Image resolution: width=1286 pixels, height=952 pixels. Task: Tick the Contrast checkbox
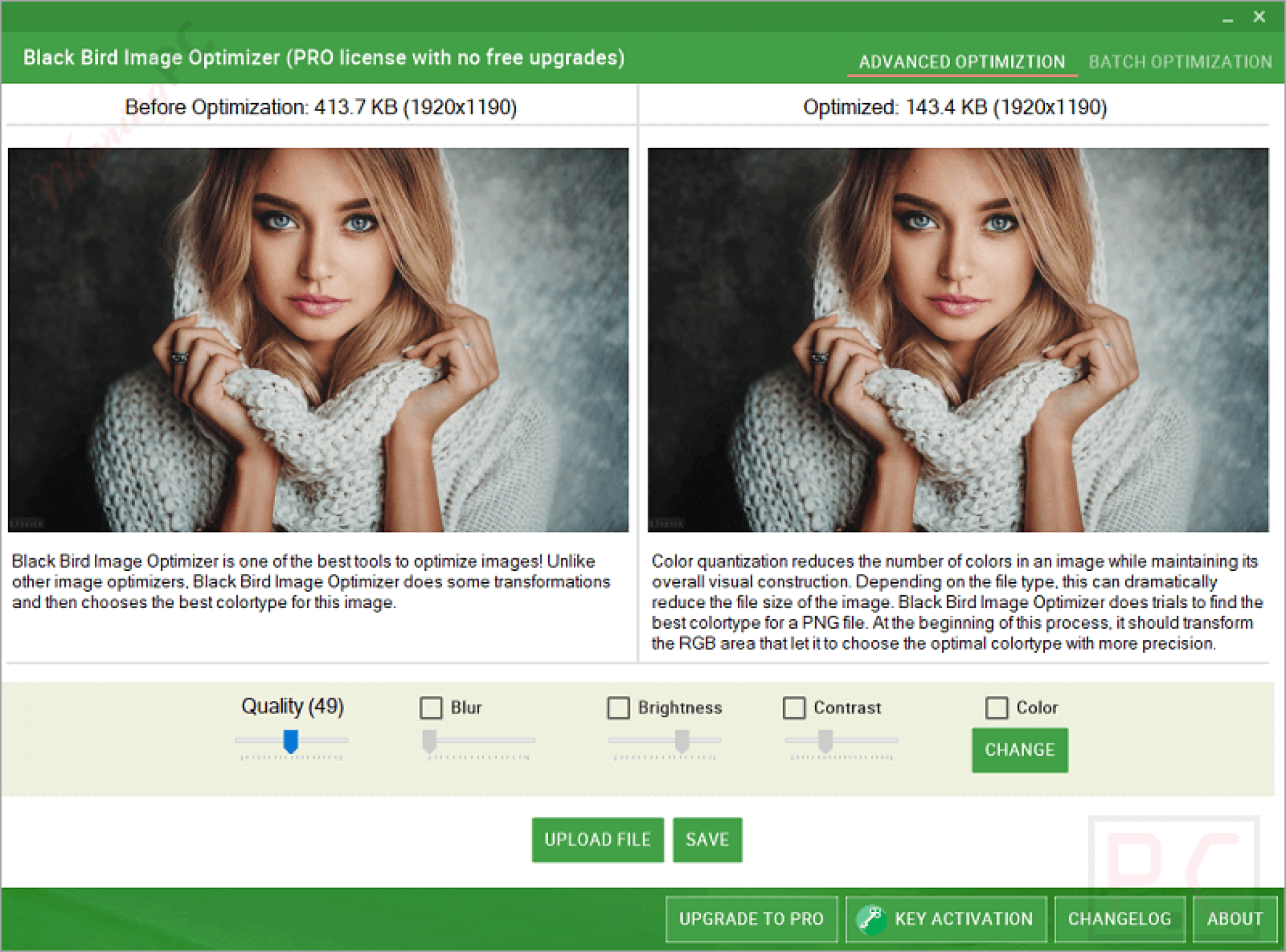pyautogui.click(x=794, y=708)
